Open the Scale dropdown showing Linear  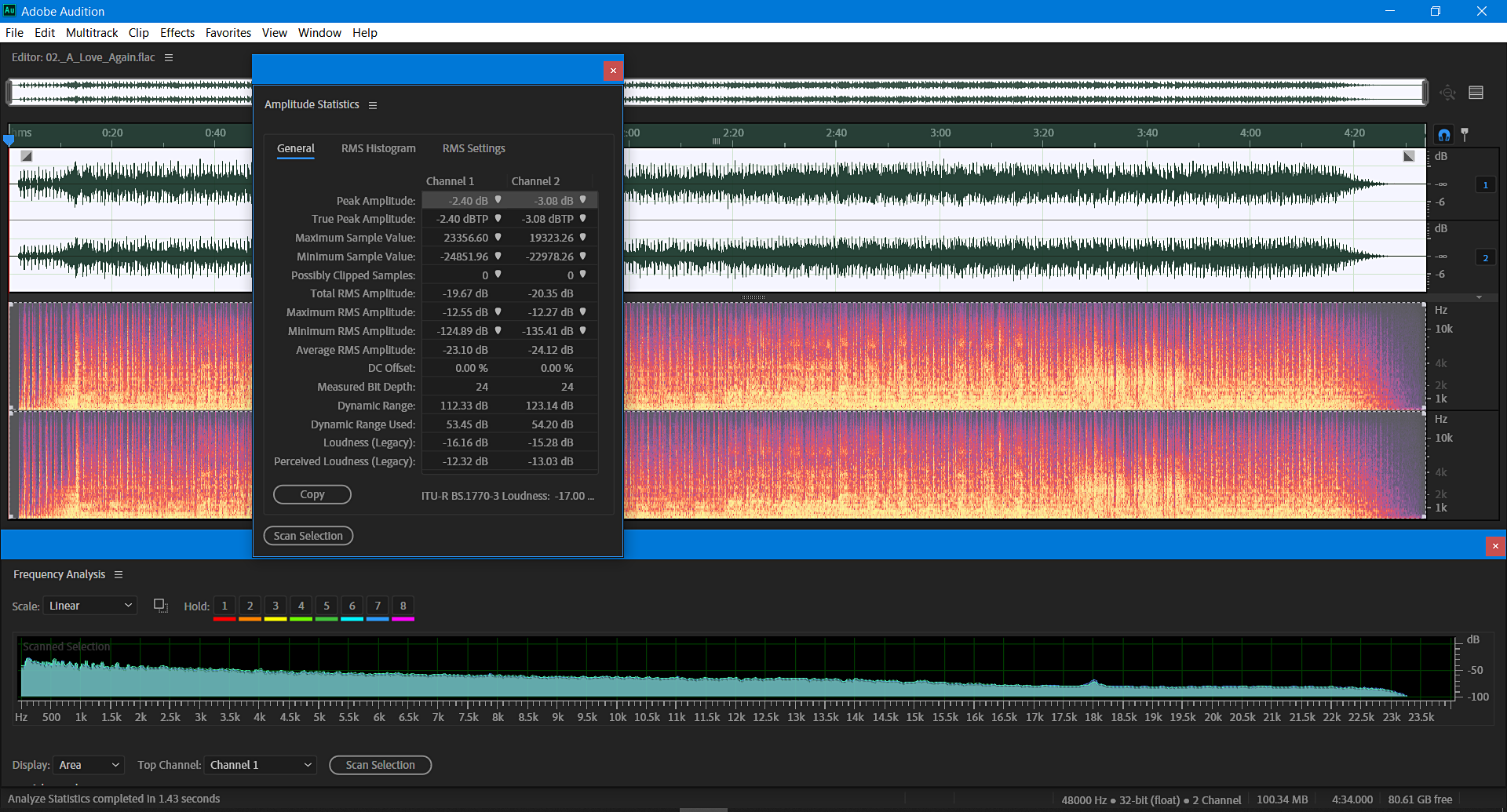coord(89,605)
